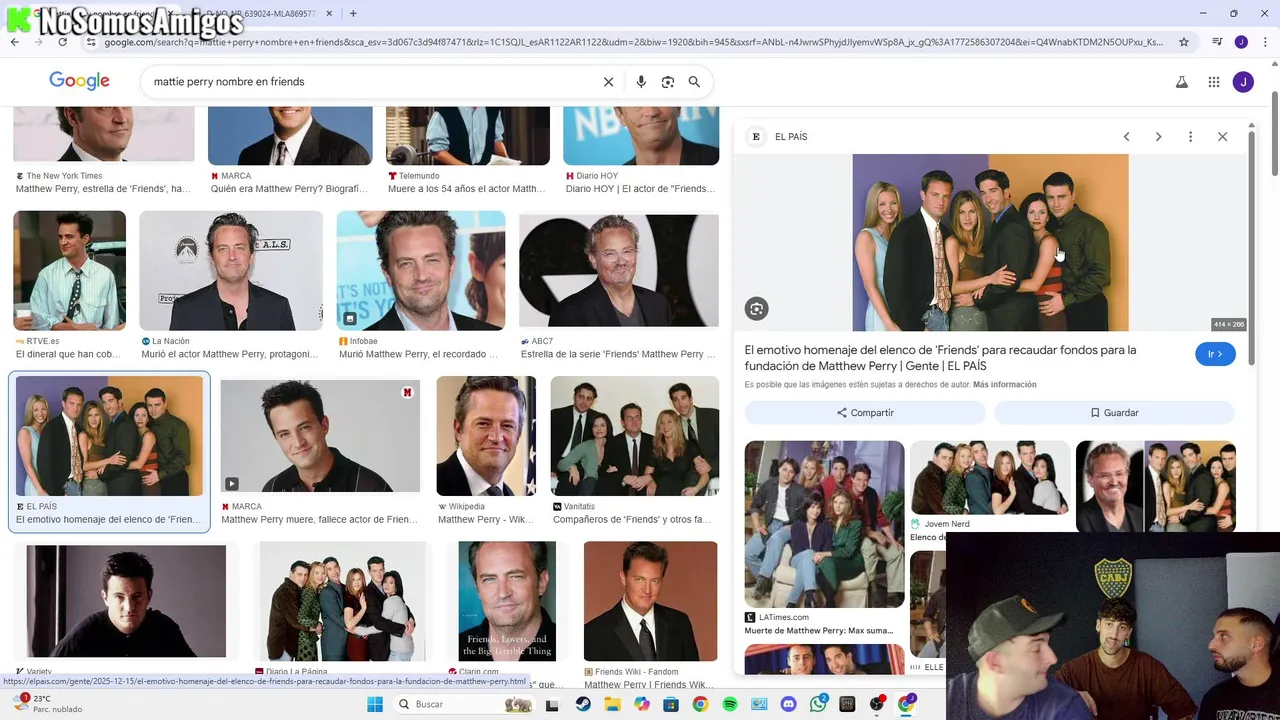Click the Ir button to visit page
The height and width of the screenshot is (720, 1280).
1215,354
